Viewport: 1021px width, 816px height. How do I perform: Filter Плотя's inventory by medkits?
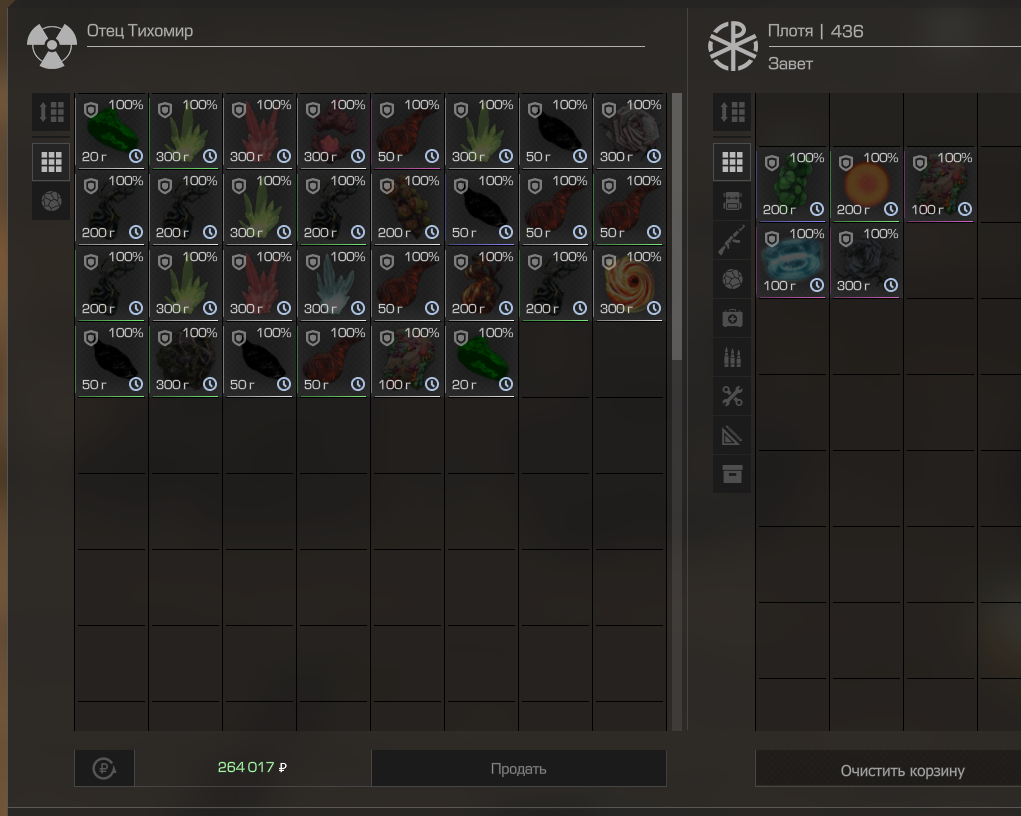[732, 318]
